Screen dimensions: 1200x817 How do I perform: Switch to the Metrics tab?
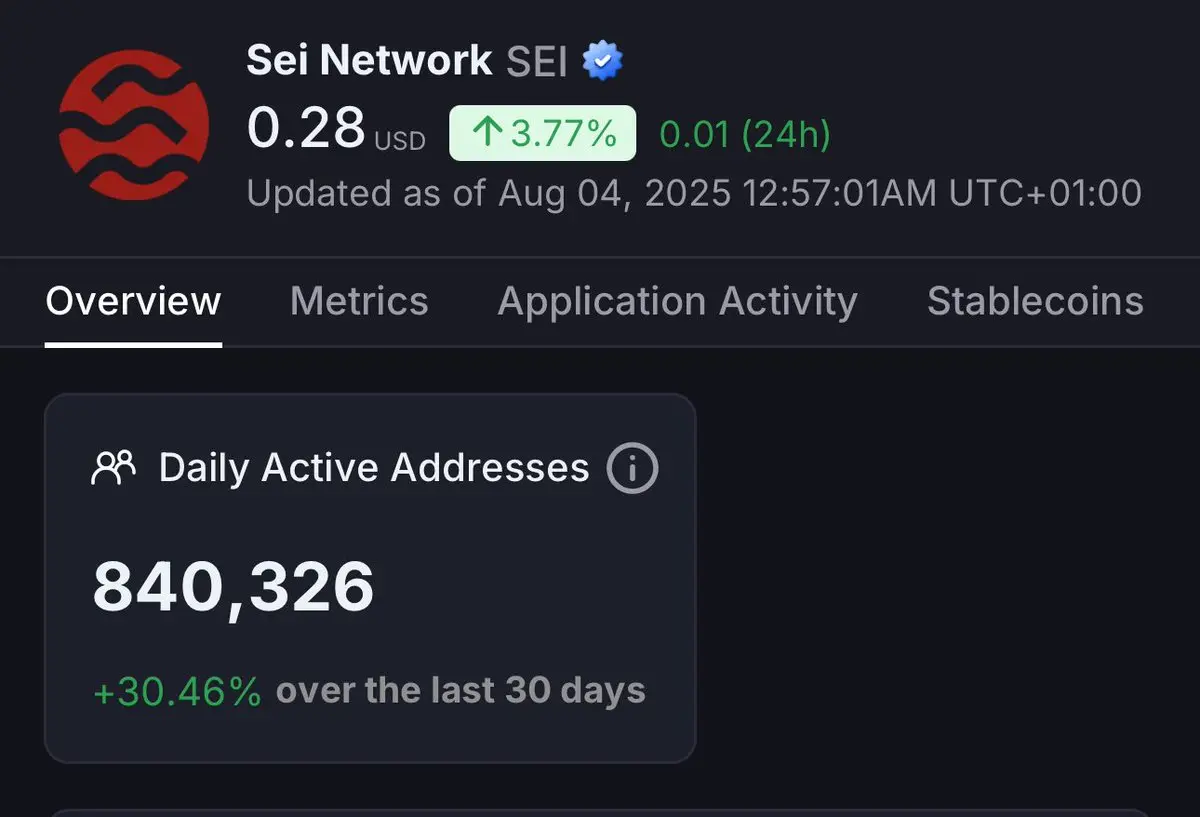[359, 301]
